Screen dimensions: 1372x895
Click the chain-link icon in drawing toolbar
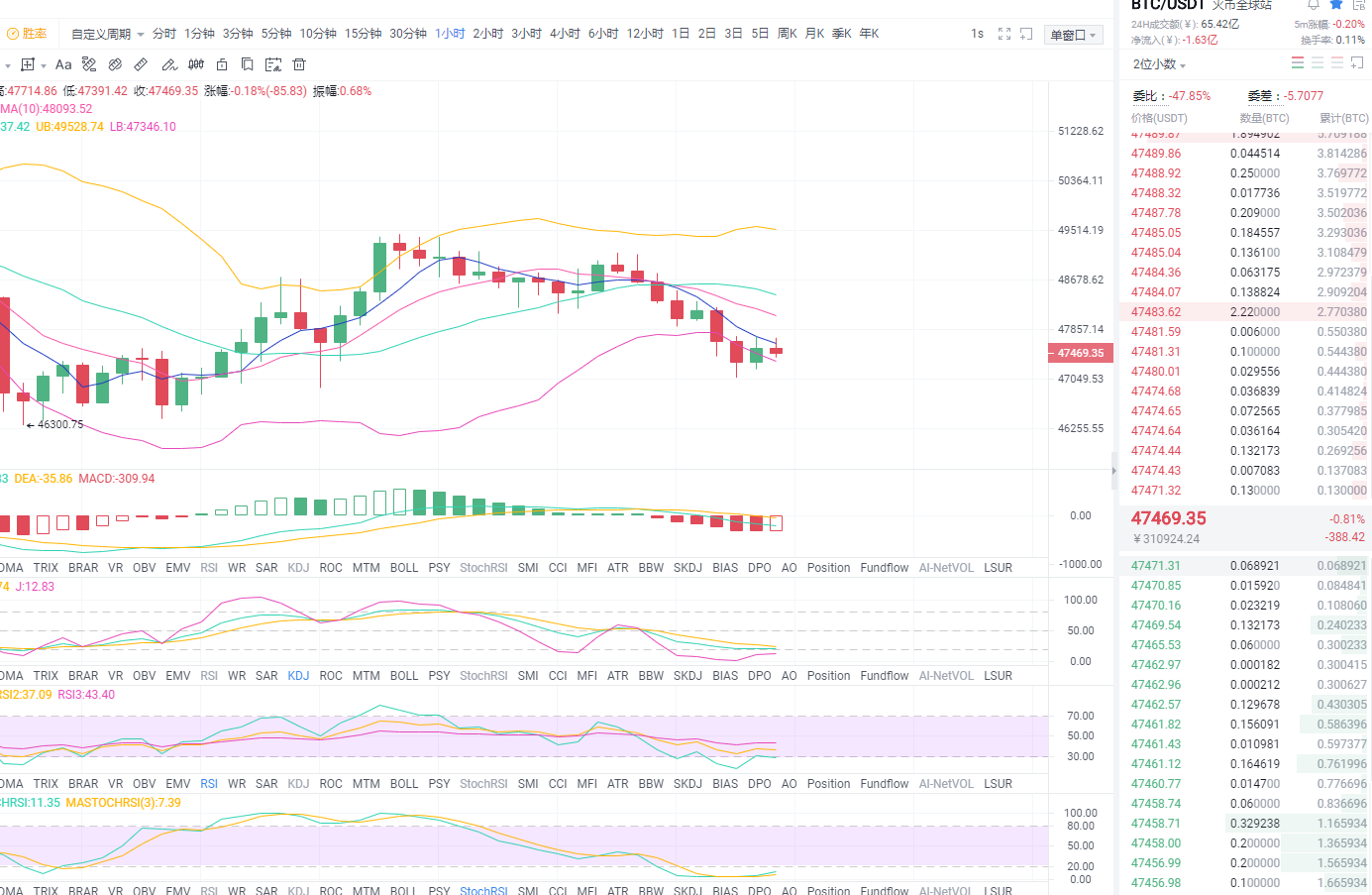tap(115, 64)
